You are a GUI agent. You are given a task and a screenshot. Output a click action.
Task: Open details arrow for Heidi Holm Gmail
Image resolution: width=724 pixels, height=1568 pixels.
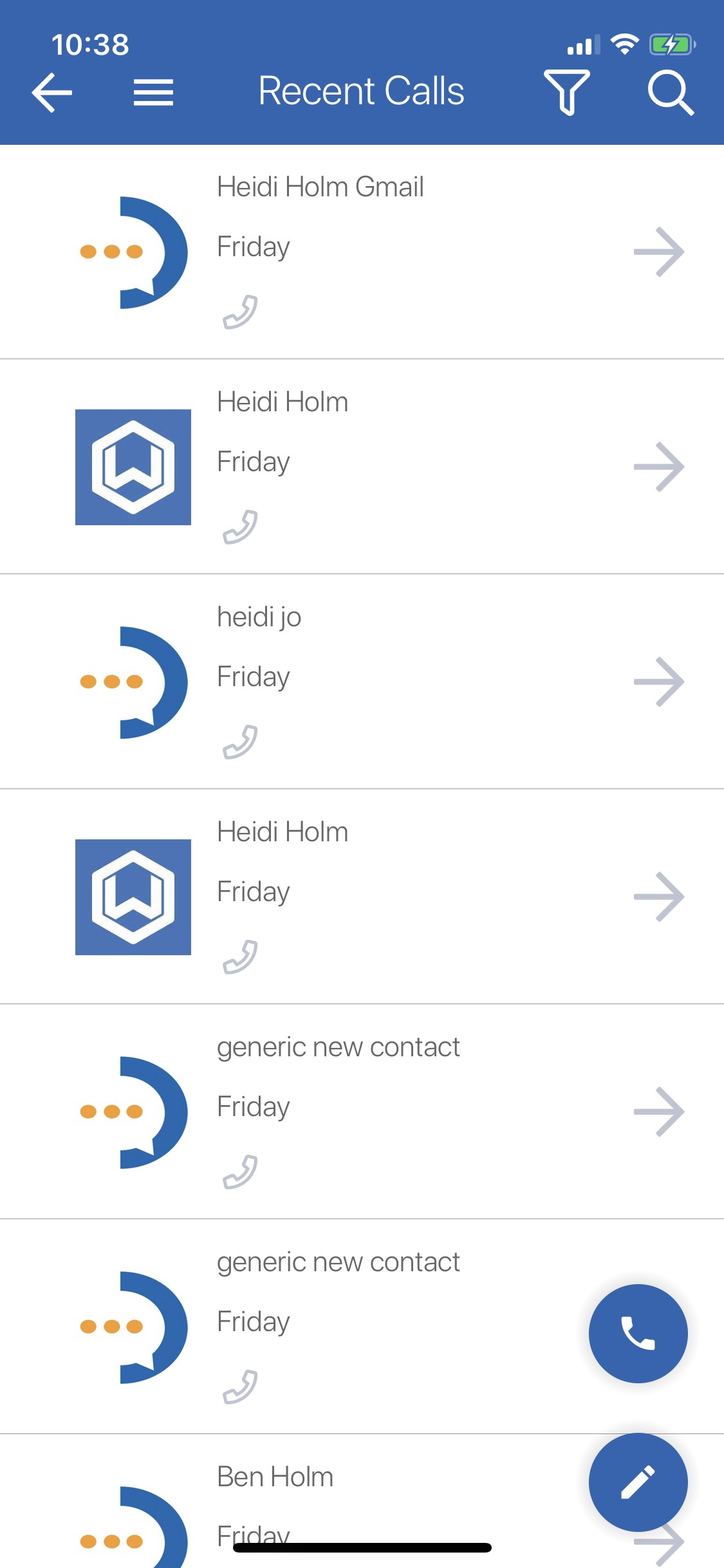pos(658,252)
